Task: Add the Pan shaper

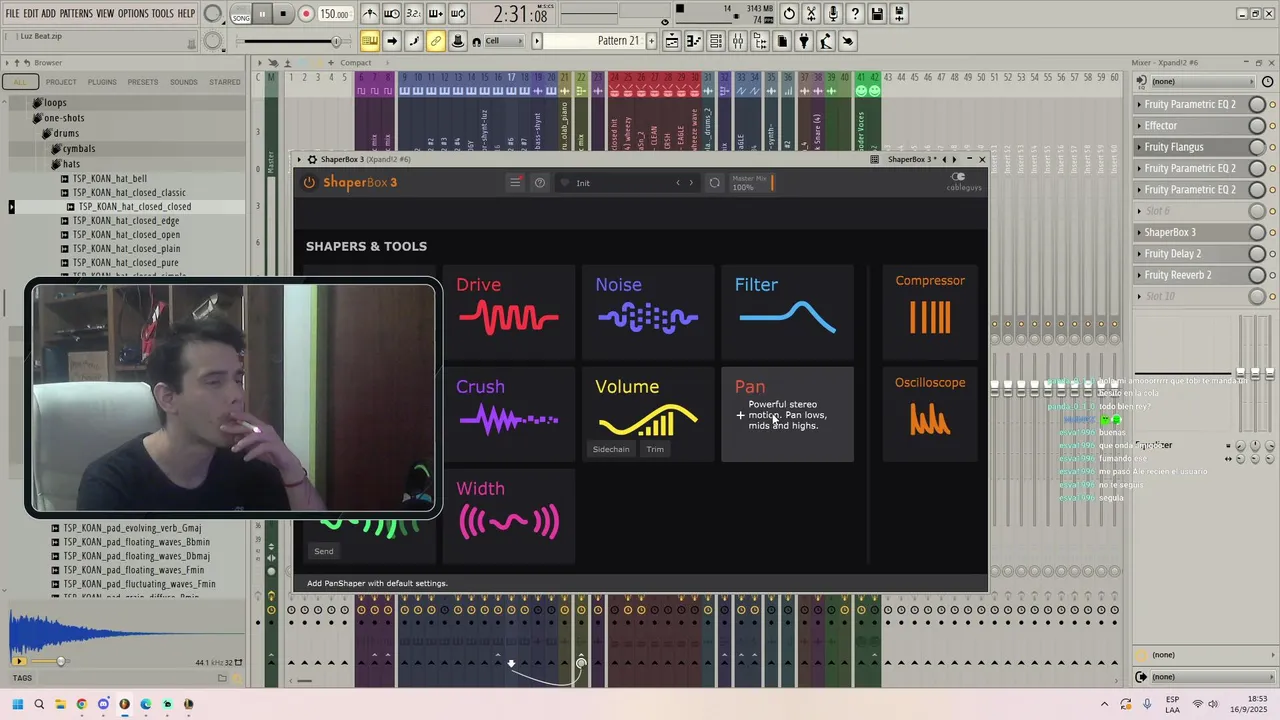Action: click(787, 414)
